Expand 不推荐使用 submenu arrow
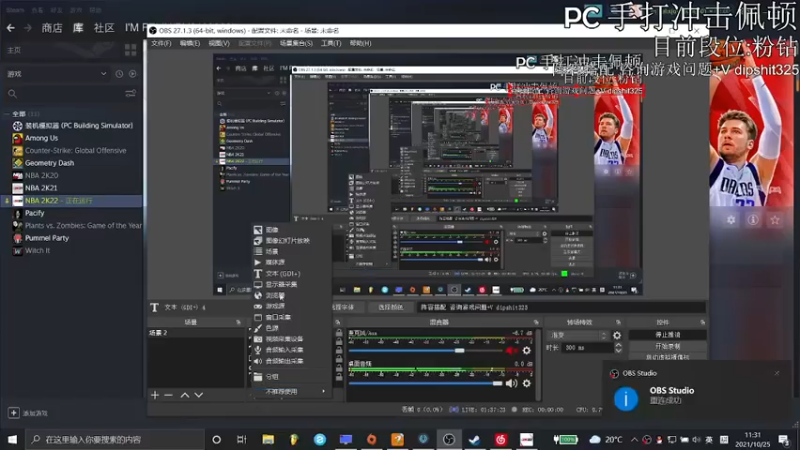800x450 pixels. pos(323,391)
